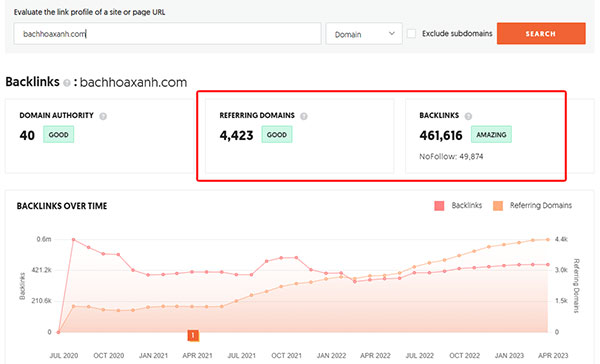Click the GOOD badge beside Domain Authority 40
Viewport: 600px width, 364px height.
click(59, 135)
